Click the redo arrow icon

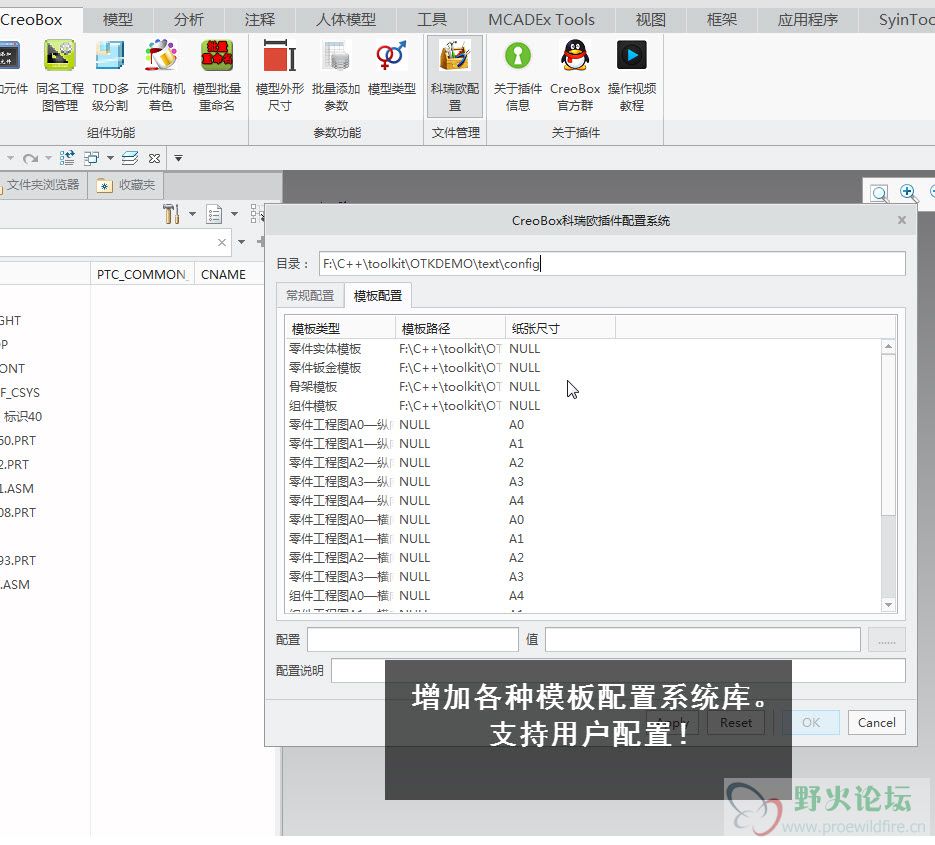click(x=30, y=159)
